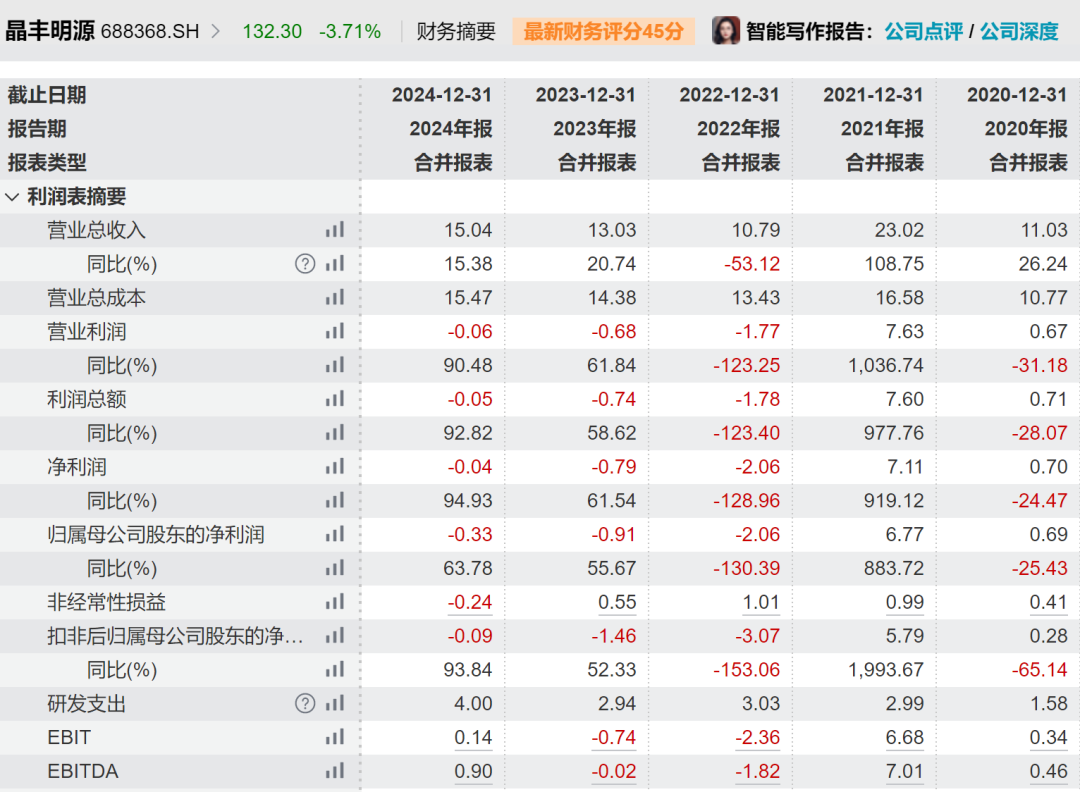The image size is (1080, 792).
Task: Click 2021 营业总收入 value 23.02
Action: click(x=900, y=230)
